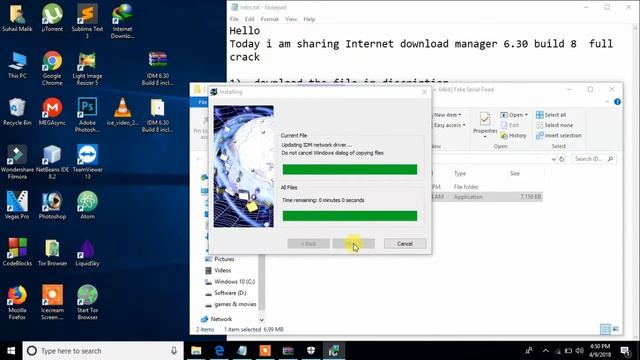Select the Atom editor desktop icon
The height and width of the screenshot is (360, 640).
87,205
